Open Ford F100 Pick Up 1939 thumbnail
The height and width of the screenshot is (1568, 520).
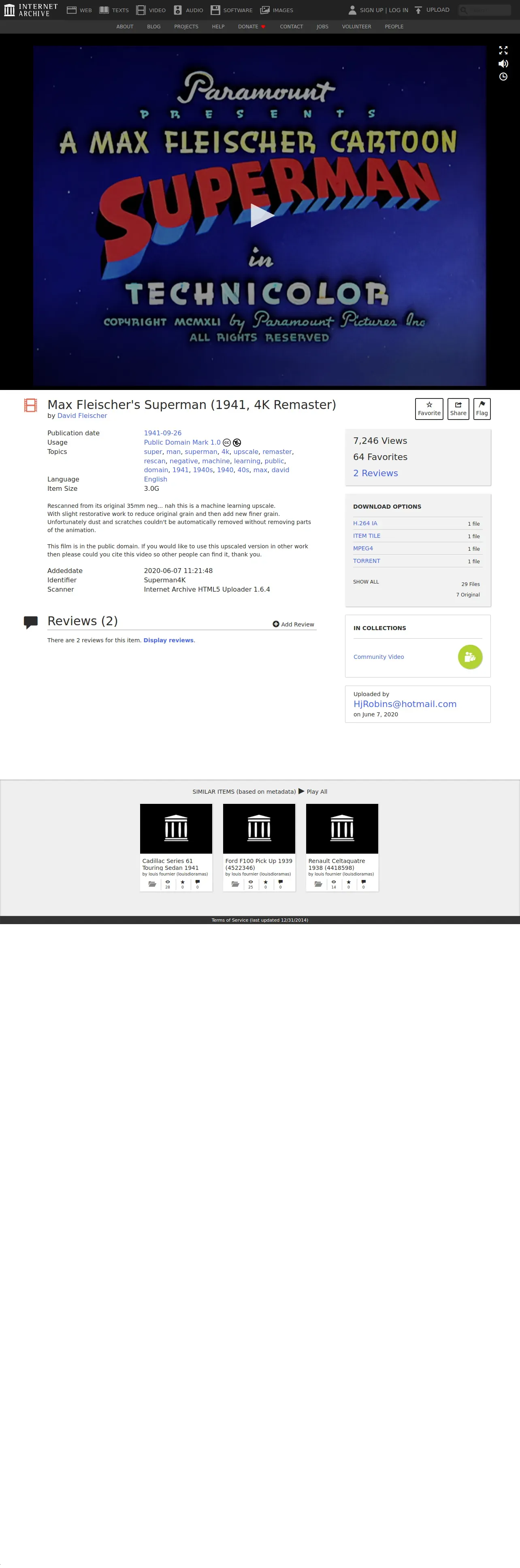(x=259, y=829)
